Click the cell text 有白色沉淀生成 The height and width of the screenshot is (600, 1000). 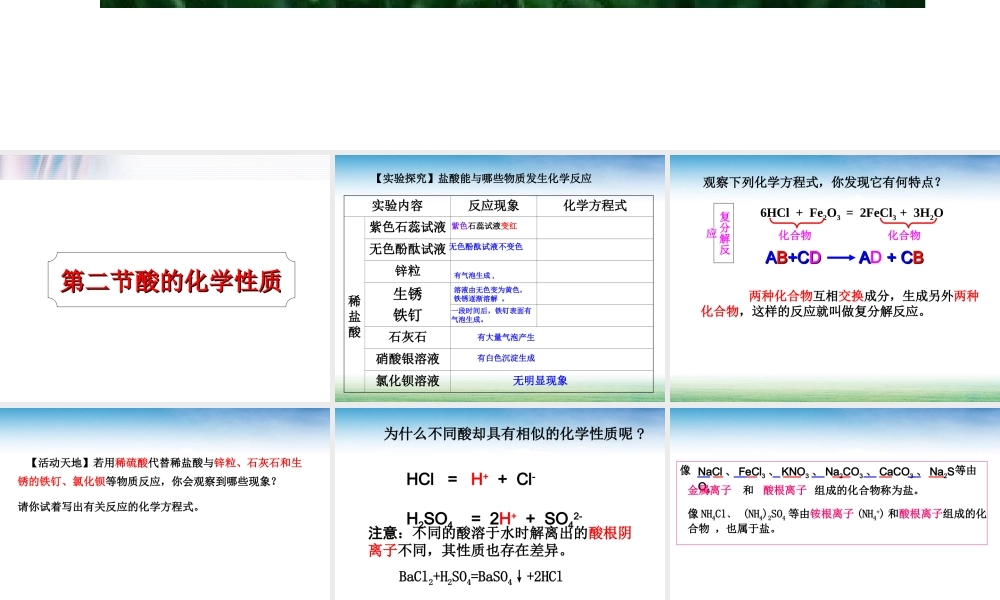pos(506,358)
